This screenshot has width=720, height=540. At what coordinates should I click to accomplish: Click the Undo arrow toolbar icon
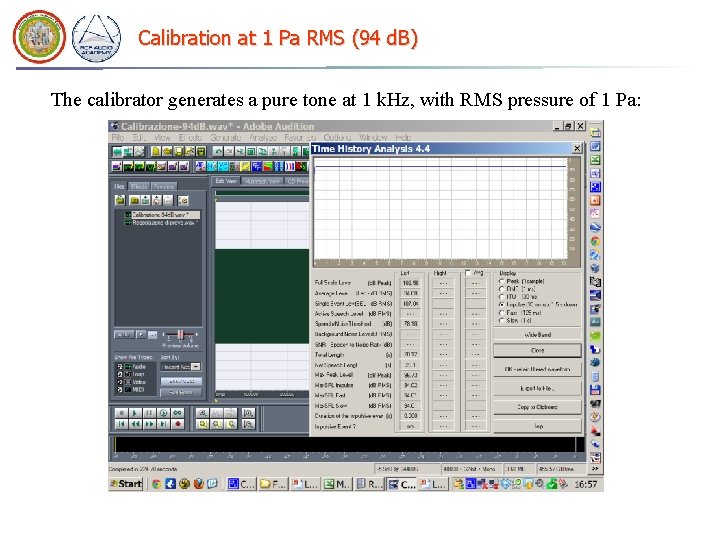pos(219,151)
